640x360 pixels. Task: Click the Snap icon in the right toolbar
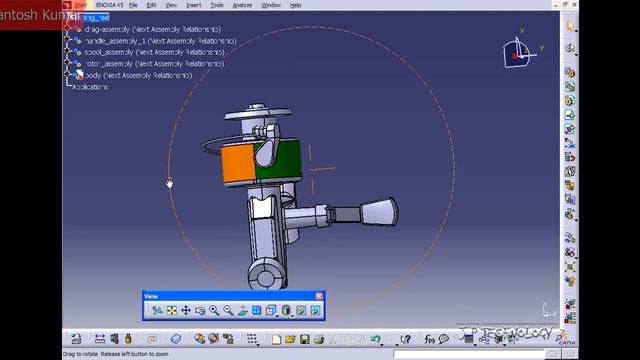coord(570,252)
